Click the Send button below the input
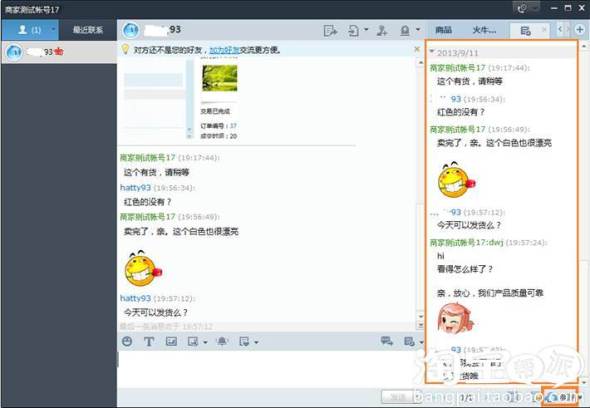Screen dimensions: 590x408 [398, 397]
